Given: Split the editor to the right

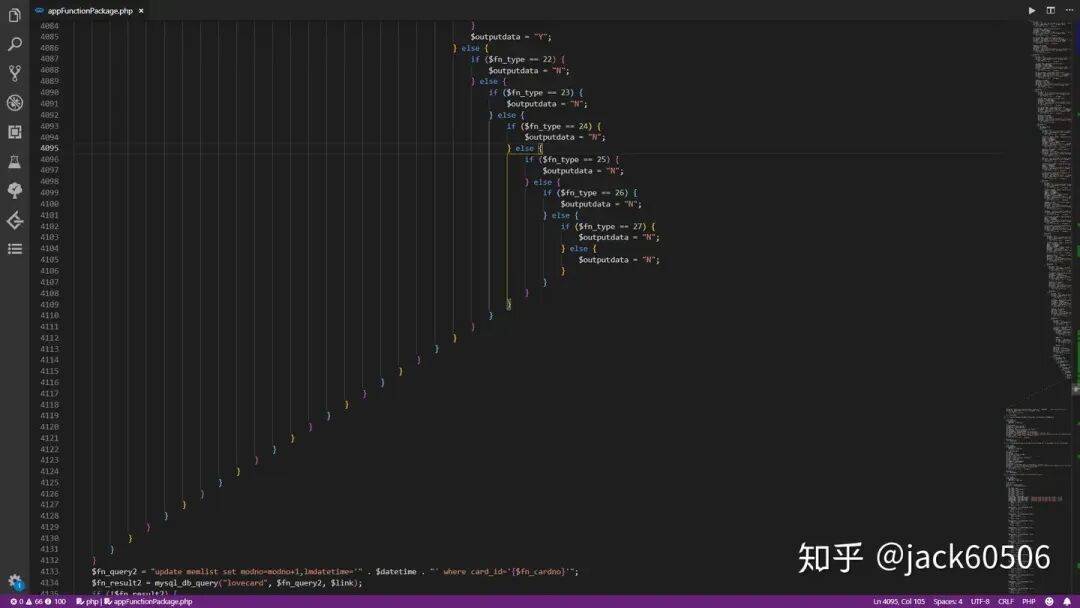Looking at the screenshot, I should click(1050, 10).
